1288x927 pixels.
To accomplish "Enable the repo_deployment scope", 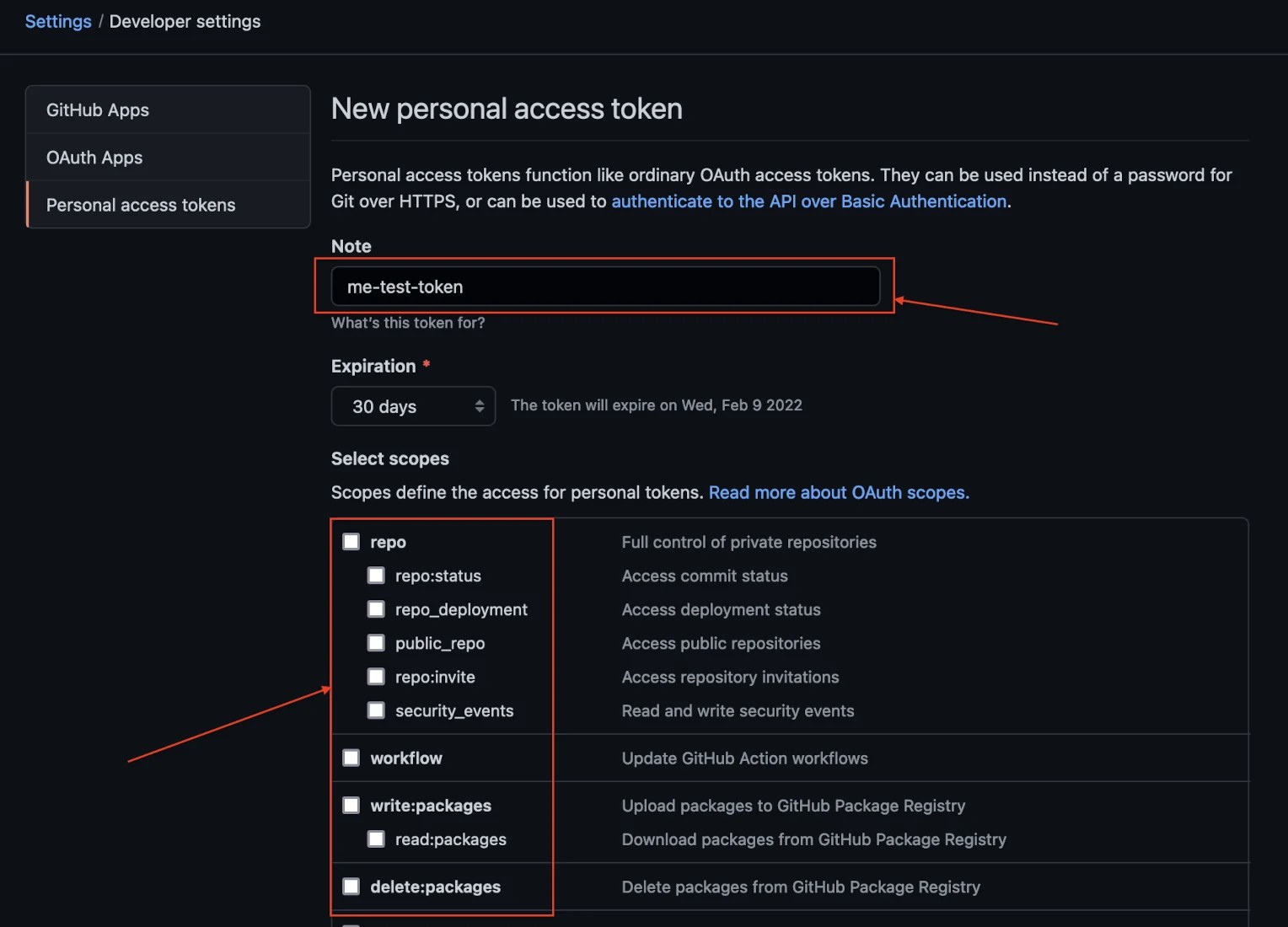I will pos(376,608).
